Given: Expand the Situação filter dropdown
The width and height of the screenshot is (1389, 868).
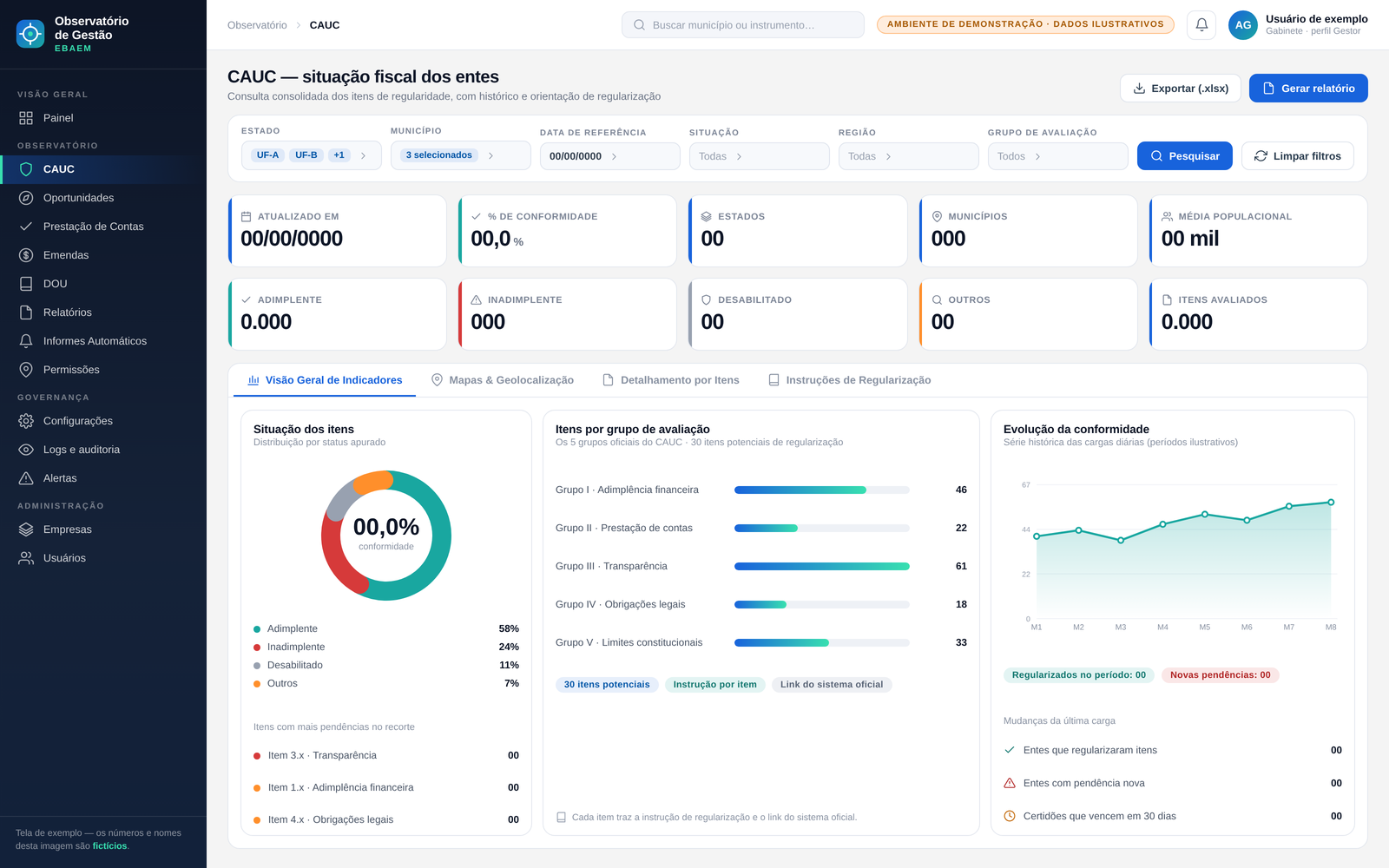Looking at the screenshot, I should [x=760, y=156].
